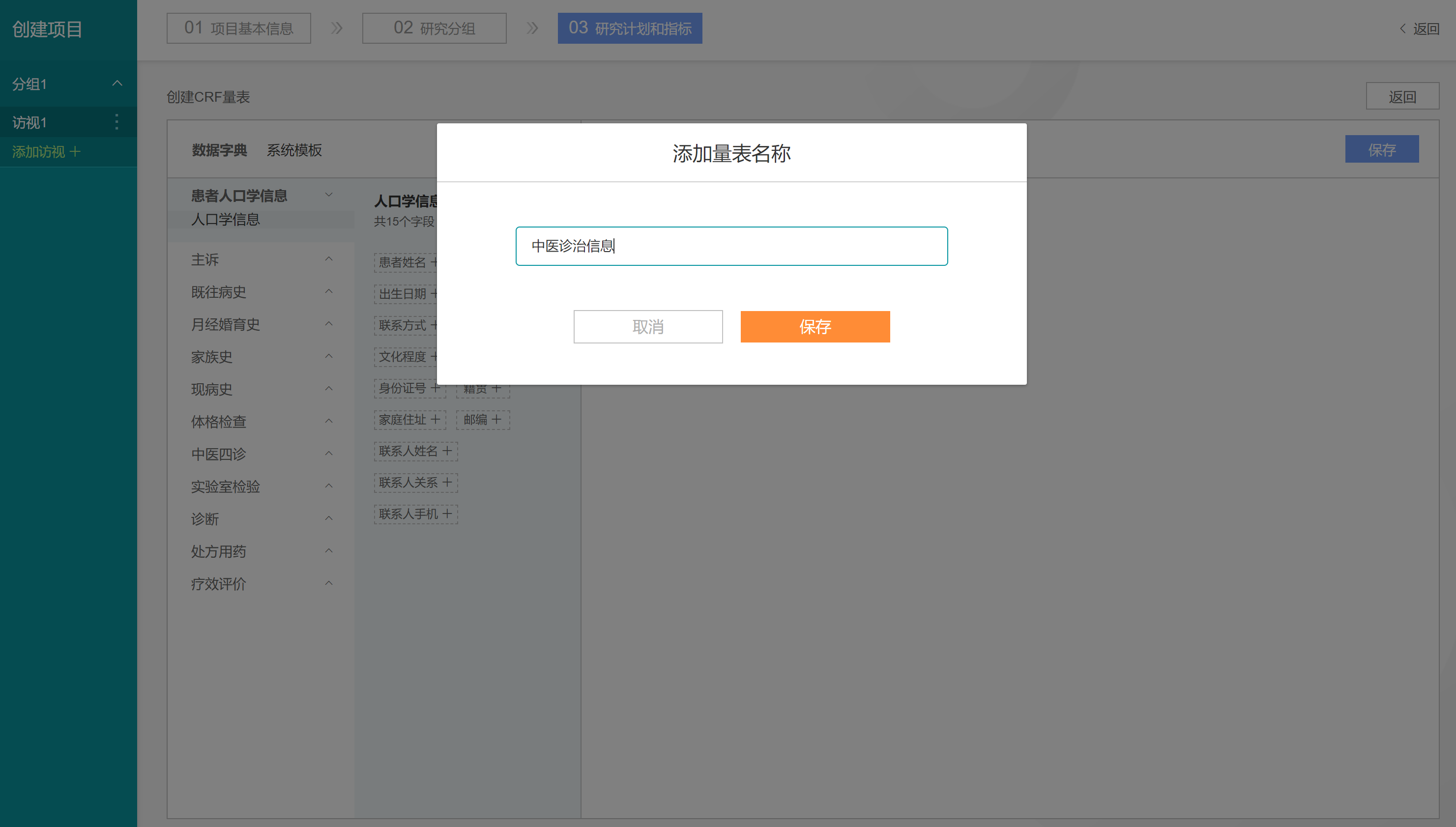Add the 联系人关系 field with plus

pyautogui.click(x=447, y=482)
